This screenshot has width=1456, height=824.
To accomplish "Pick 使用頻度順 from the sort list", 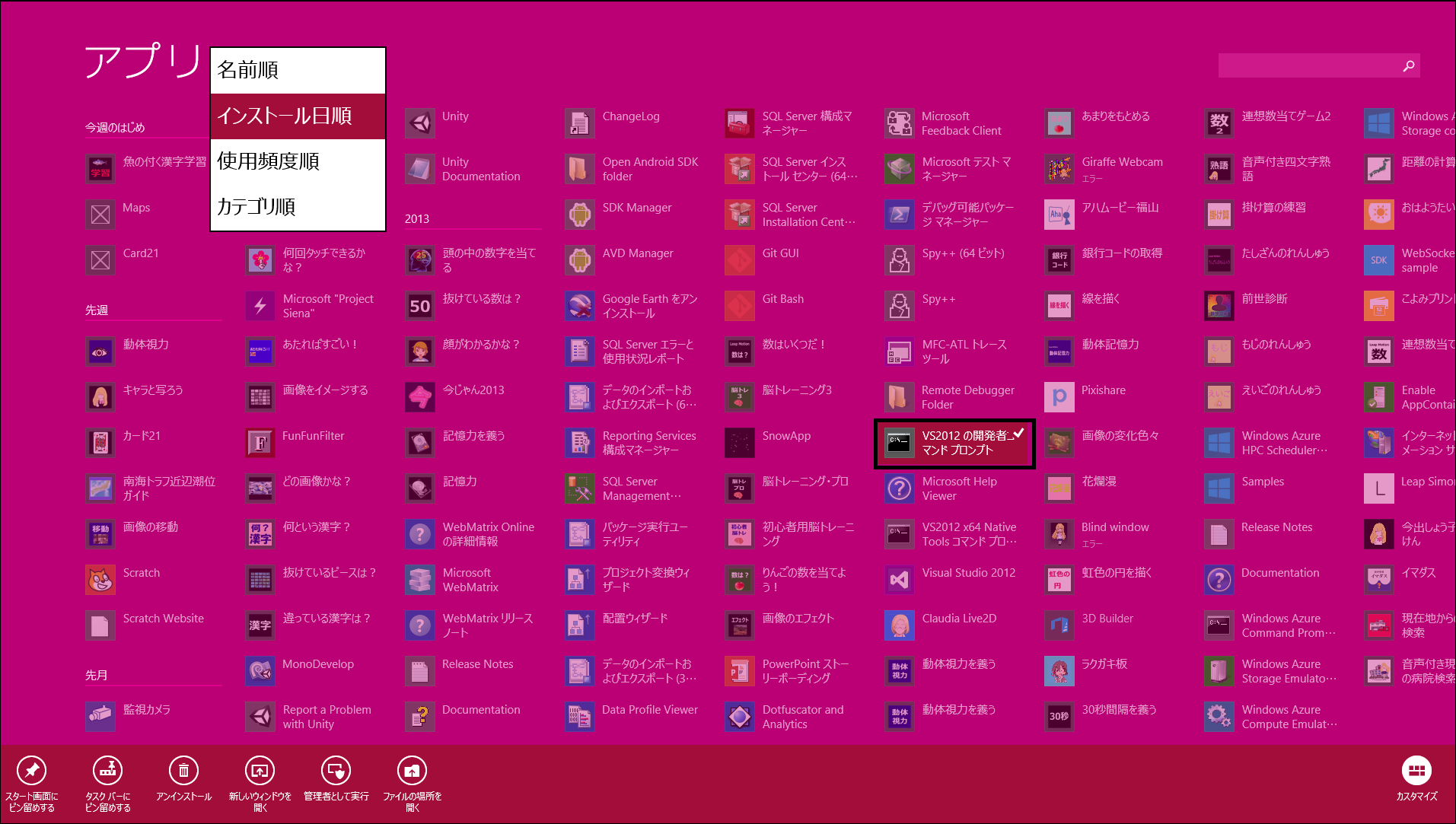I will pyautogui.click(x=298, y=161).
